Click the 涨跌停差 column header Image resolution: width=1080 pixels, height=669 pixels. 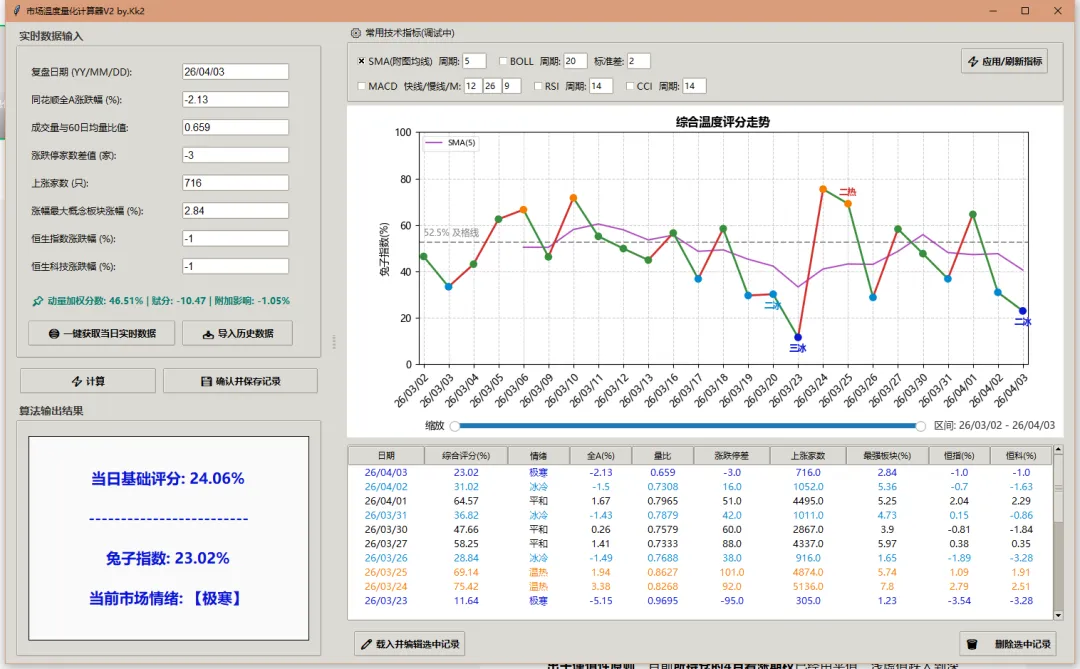tap(731, 455)
